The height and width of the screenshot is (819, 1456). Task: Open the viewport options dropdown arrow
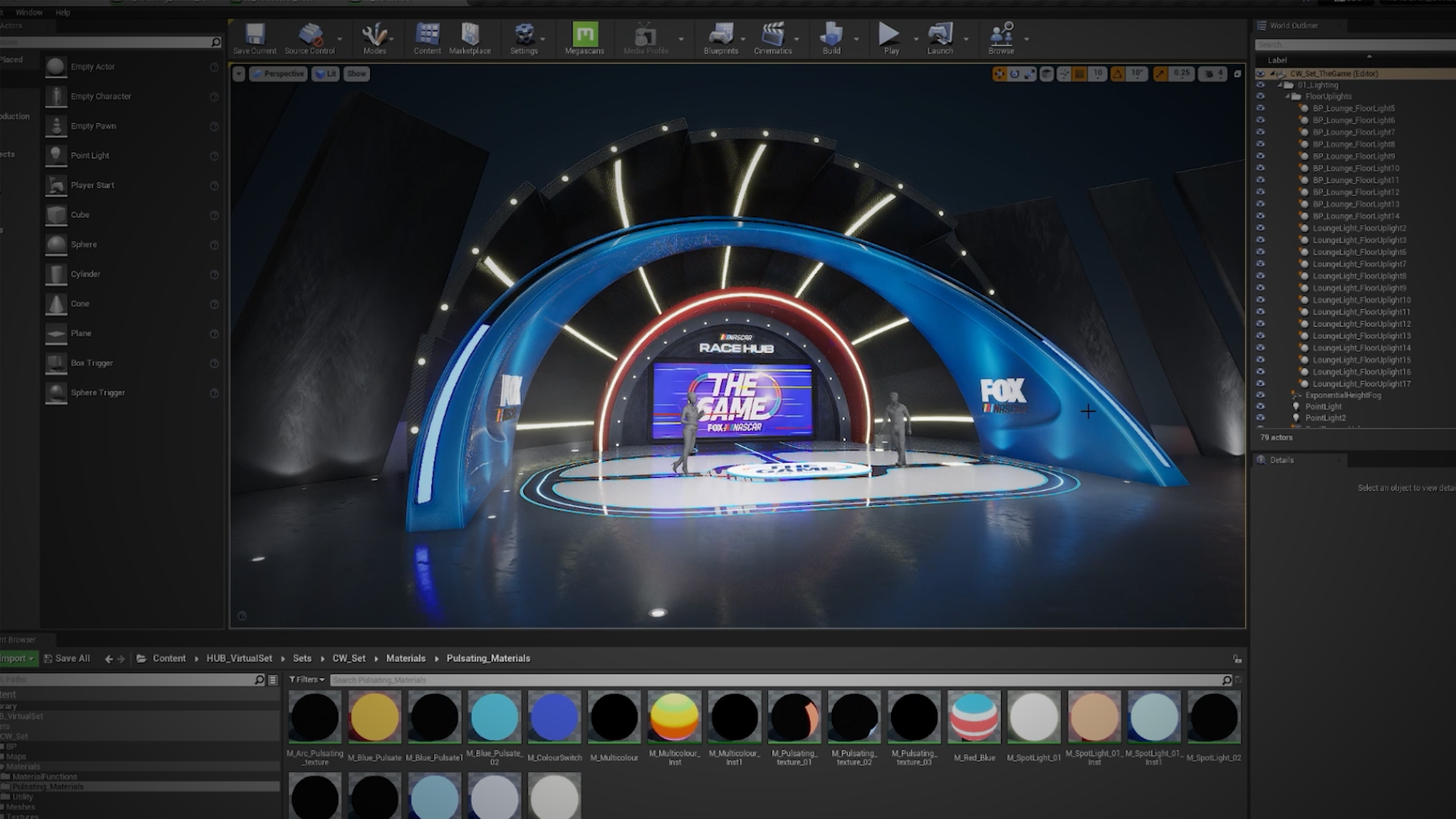click(239, 74)
